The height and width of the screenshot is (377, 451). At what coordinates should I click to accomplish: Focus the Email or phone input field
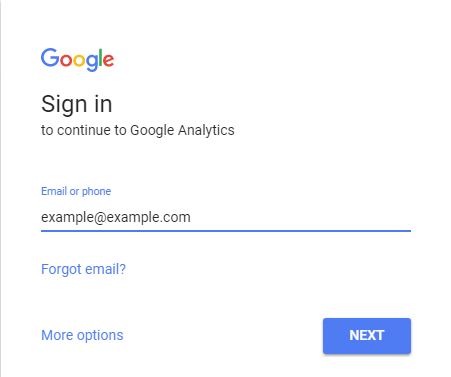click(x=226, y=218)
